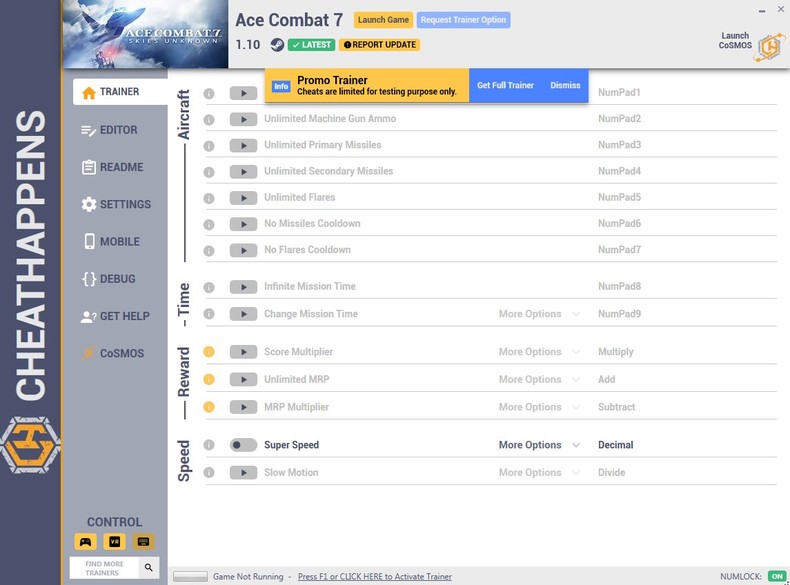This screenshot has height=585, width=790.
Task: Click the LATEST version badge
Action: pos(311,45)
